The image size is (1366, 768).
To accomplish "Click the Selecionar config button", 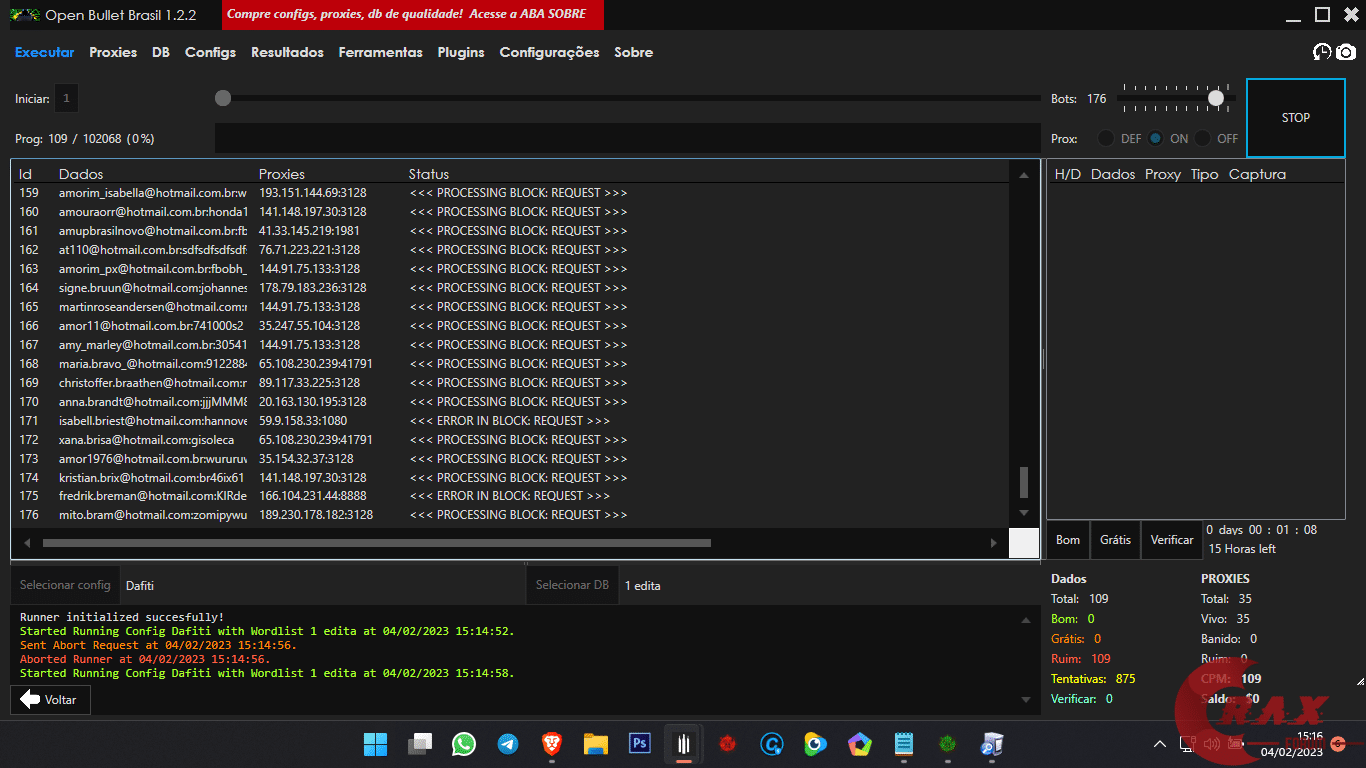I will coord(65,585).
